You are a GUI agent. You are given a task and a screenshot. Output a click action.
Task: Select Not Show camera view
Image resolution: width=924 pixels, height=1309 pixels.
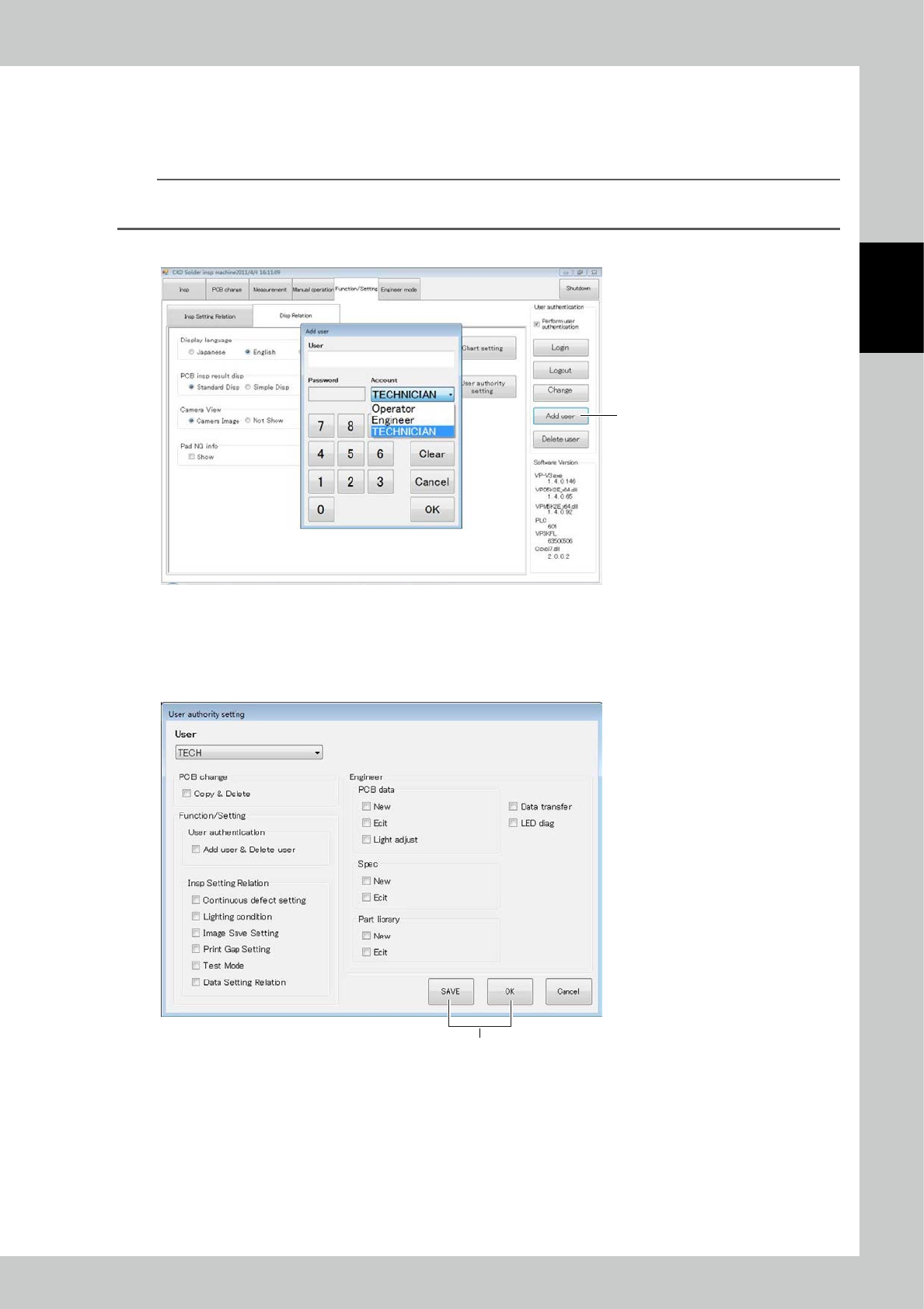[248, 421]
